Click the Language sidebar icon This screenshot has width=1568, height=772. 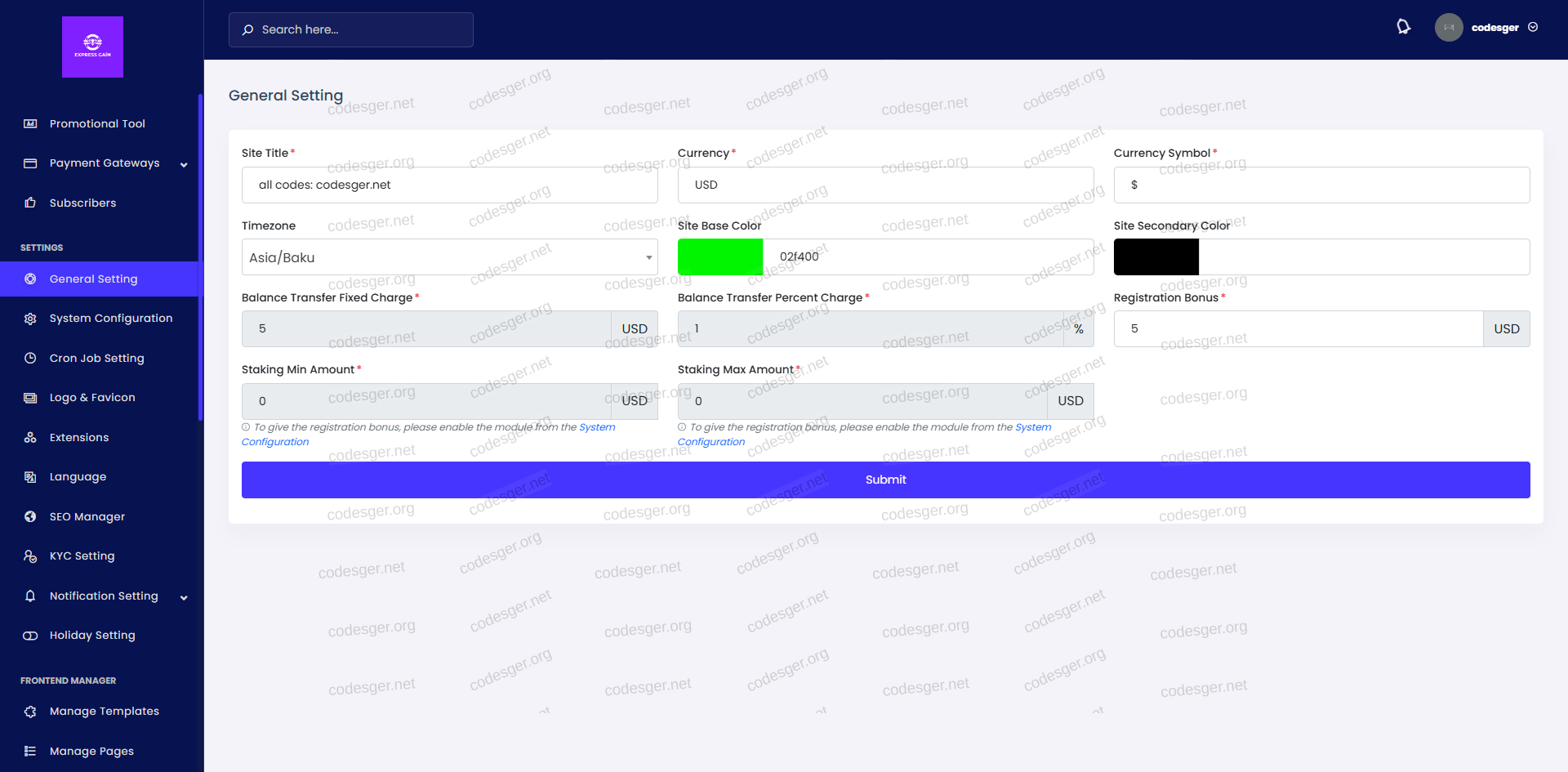[x=30, y=477]
